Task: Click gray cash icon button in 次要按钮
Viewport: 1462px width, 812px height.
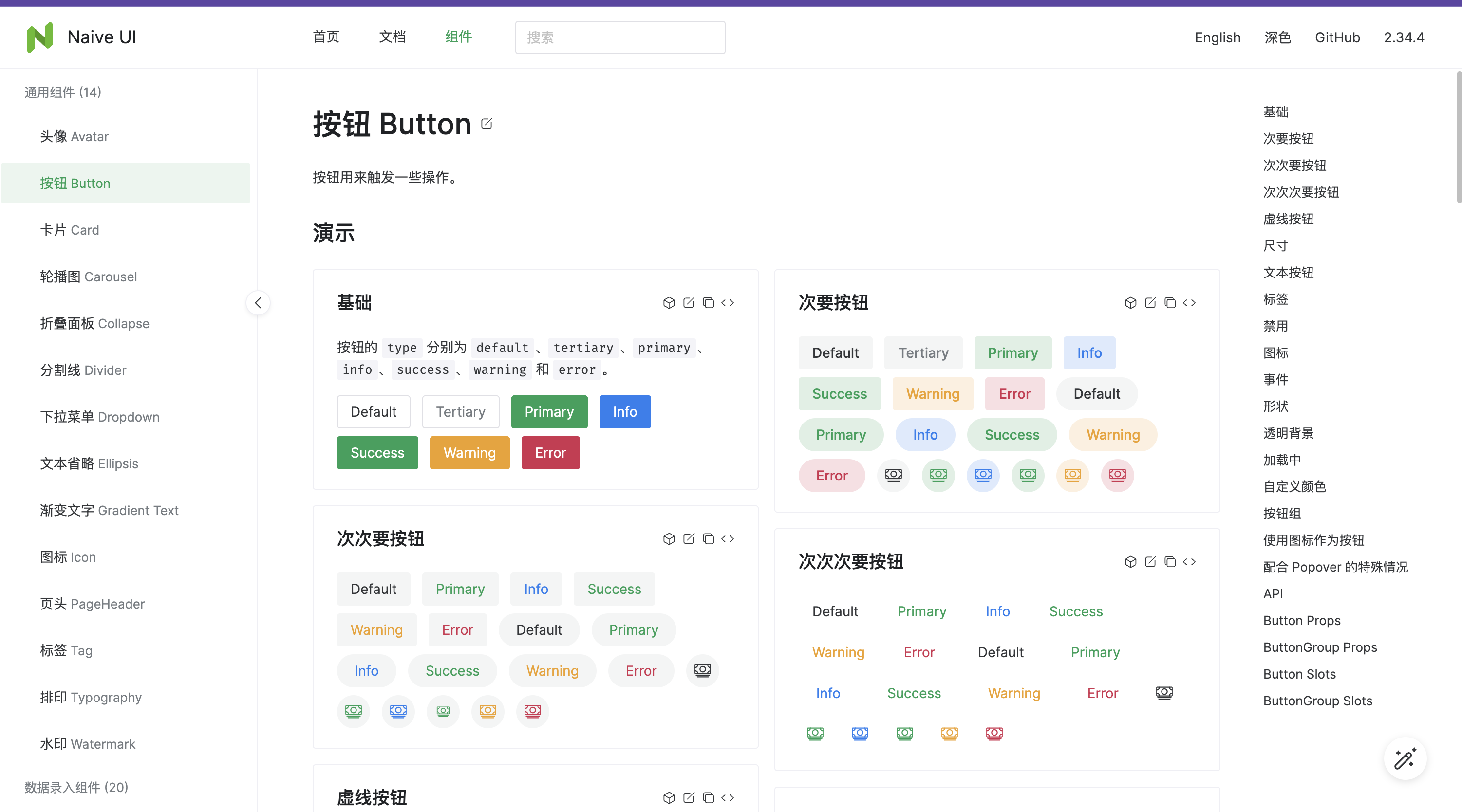Action: (x=893, y=476)
